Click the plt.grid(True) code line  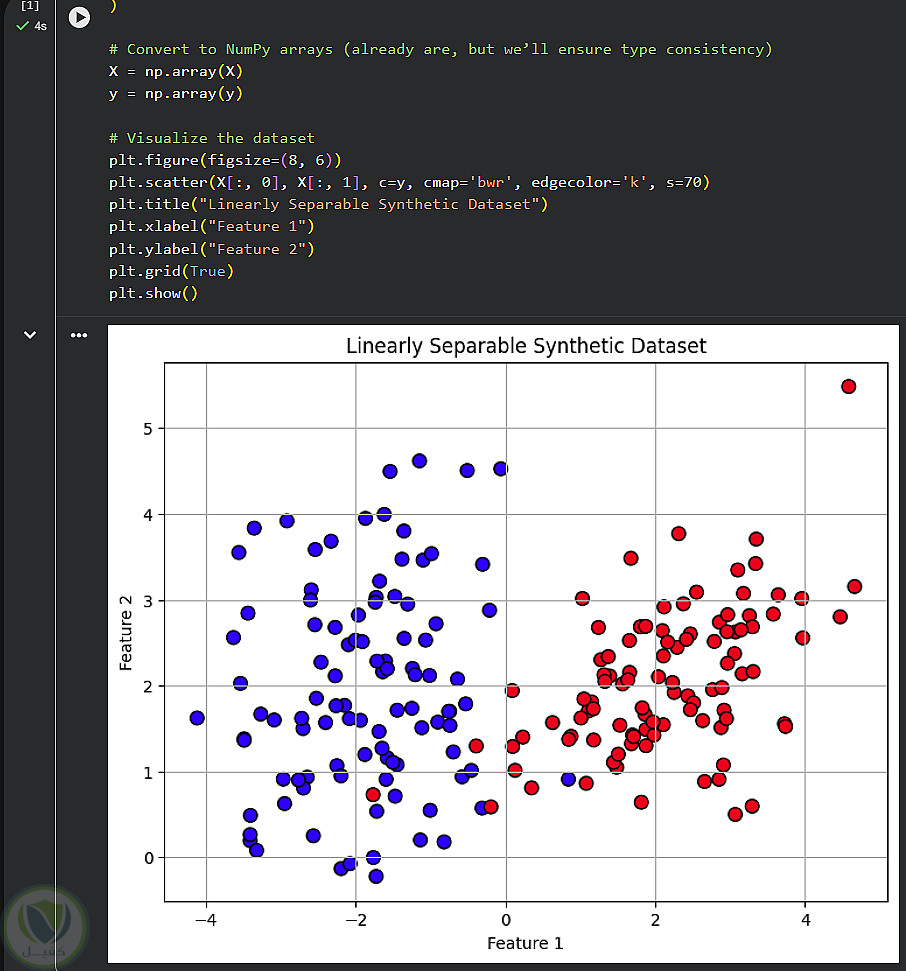[x=171, y=271]
